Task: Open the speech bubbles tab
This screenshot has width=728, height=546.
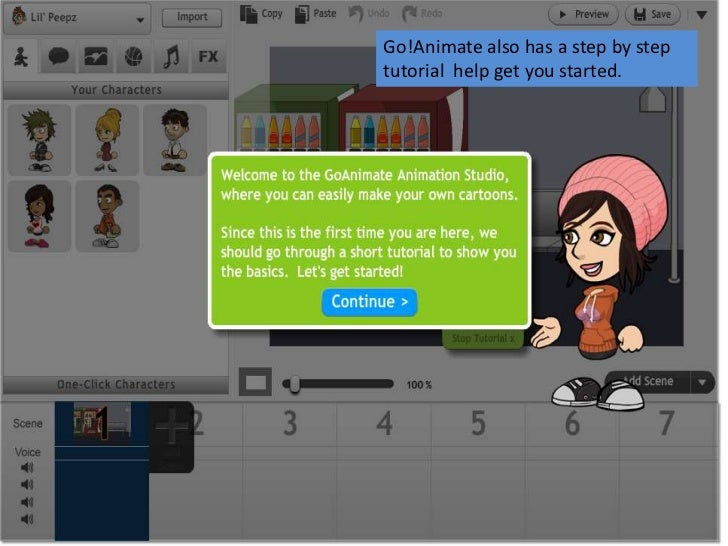Action: point(58,57)
